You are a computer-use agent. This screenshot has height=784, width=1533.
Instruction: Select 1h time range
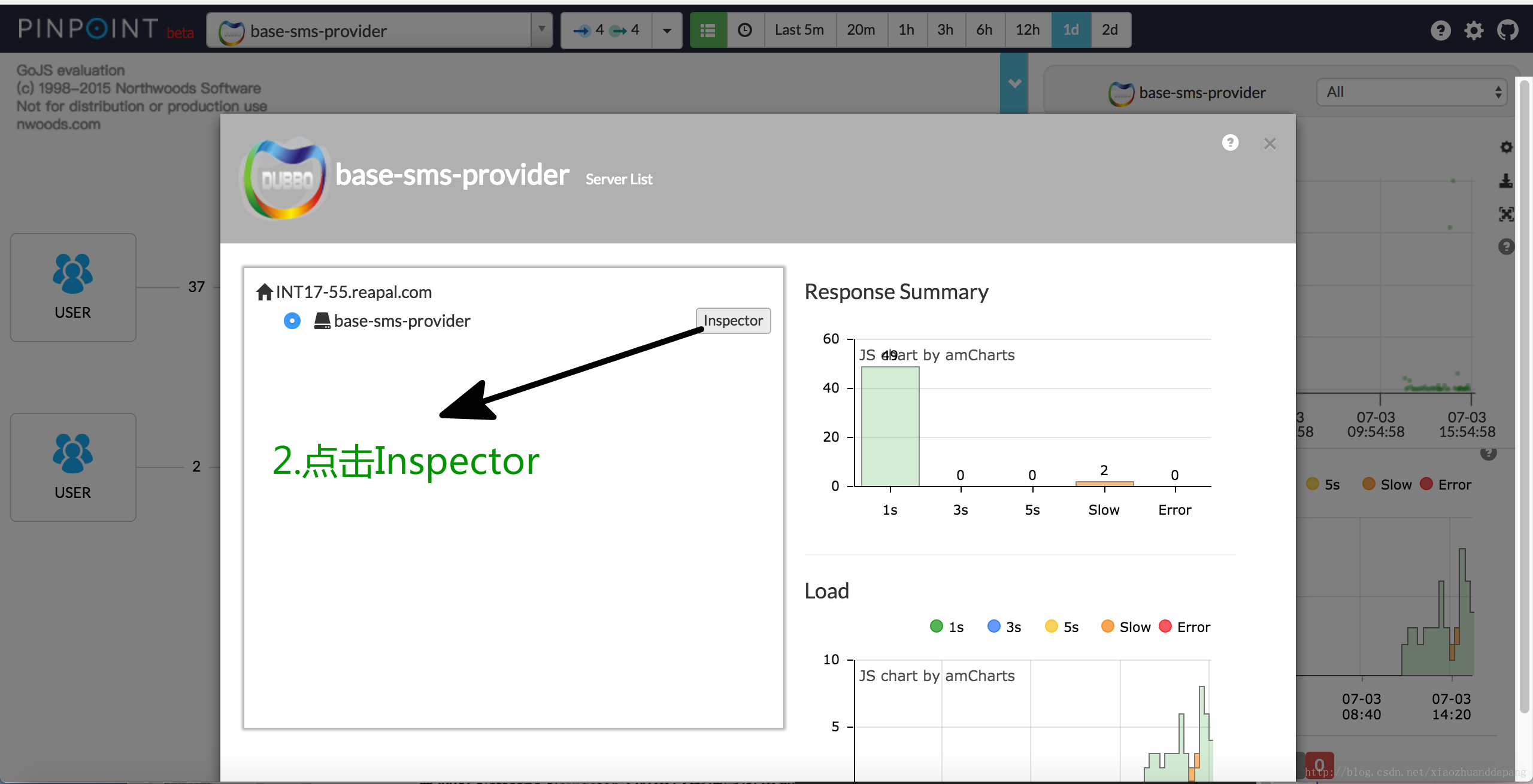(x=907, y=30)
